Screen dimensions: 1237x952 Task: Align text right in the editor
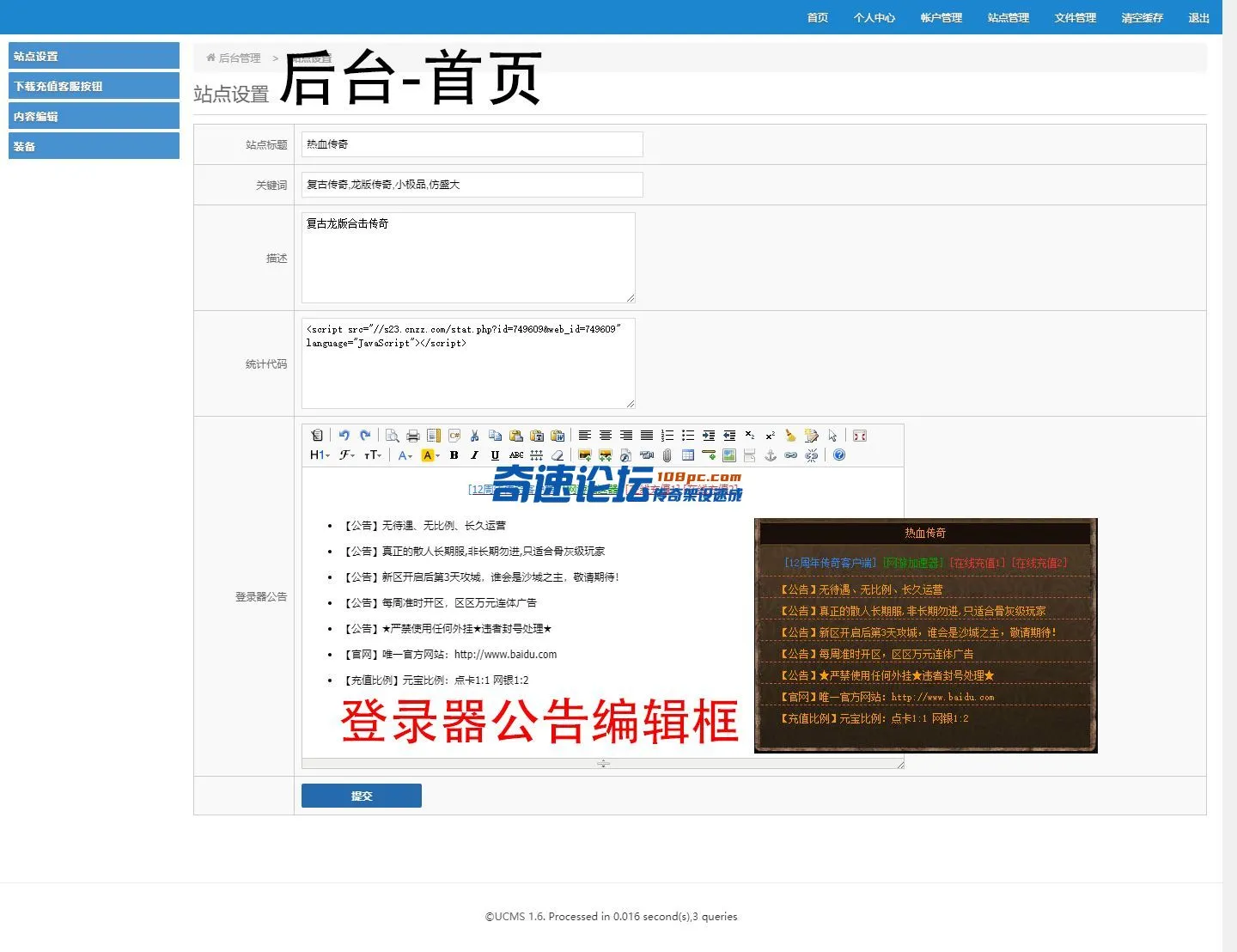[x=626, y=436]
